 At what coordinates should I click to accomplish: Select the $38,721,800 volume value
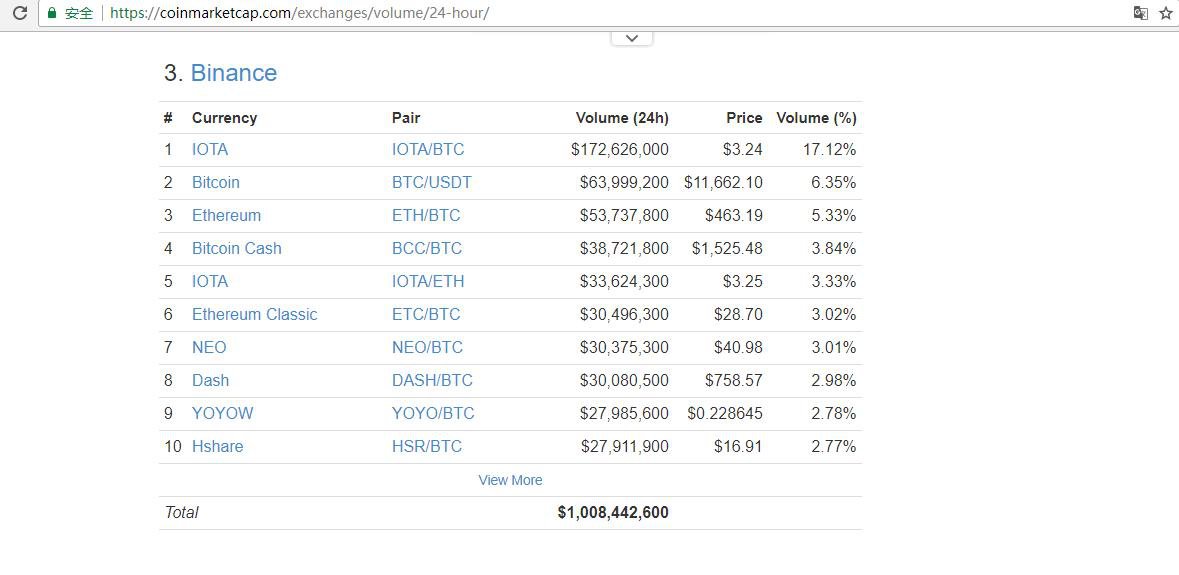pos(624,249)
